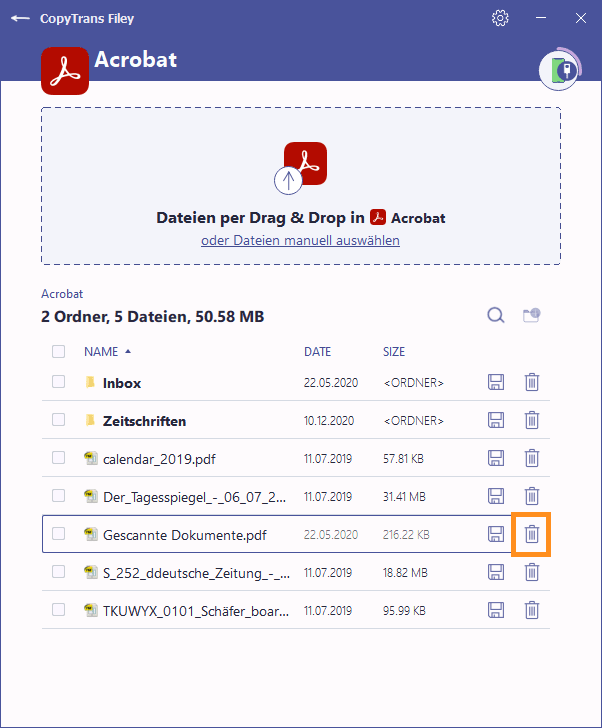Create a new folder with folder icon
Image resolution: width=602 pixels, height=728 pixels.
(x=531, y=315)
